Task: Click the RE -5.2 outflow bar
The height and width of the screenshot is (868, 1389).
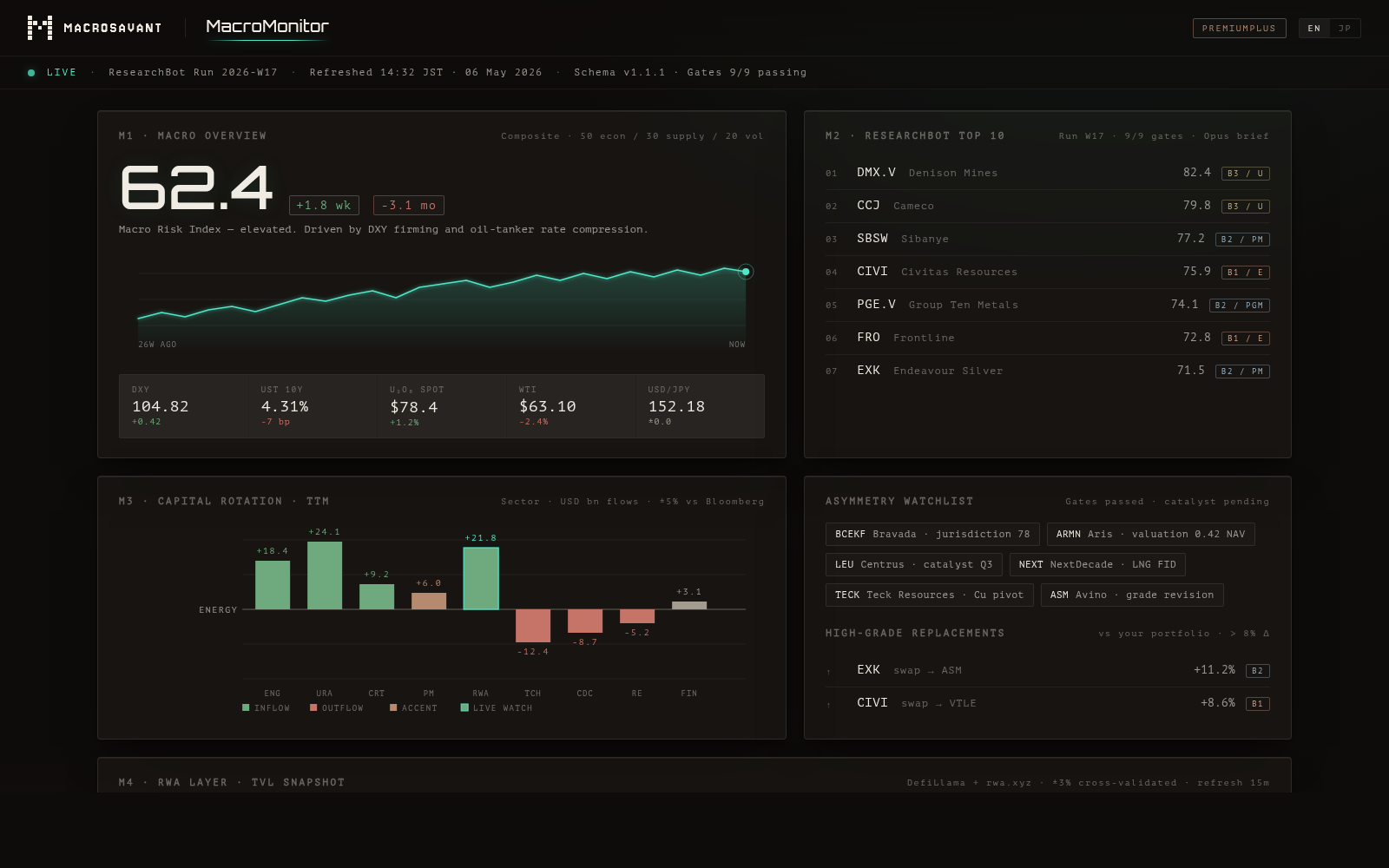Action: (637, 616)
